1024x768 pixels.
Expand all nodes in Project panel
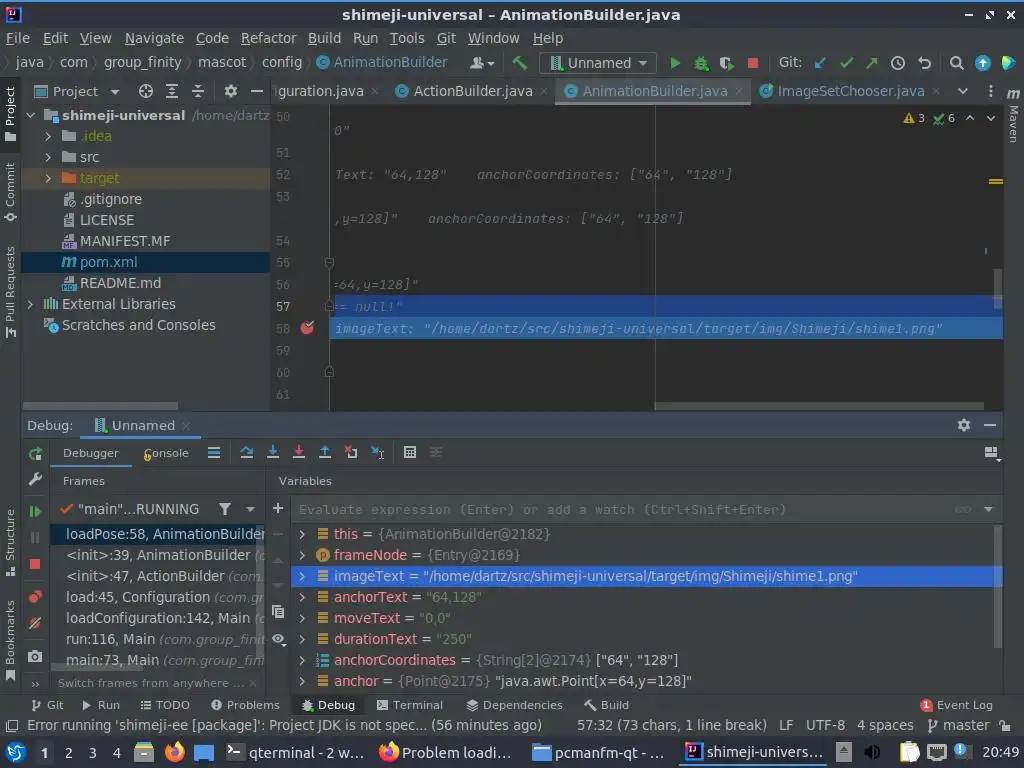pyautogui.click(x=172, y=91)
